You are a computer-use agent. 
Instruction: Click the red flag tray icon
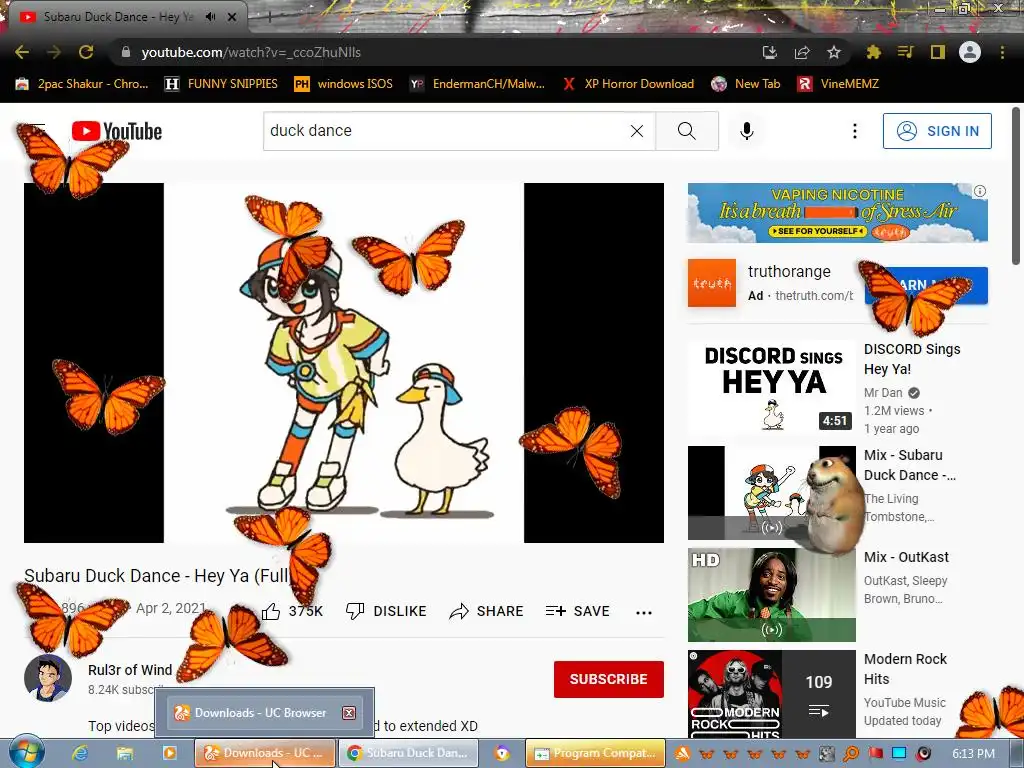(x=876, y=753)
